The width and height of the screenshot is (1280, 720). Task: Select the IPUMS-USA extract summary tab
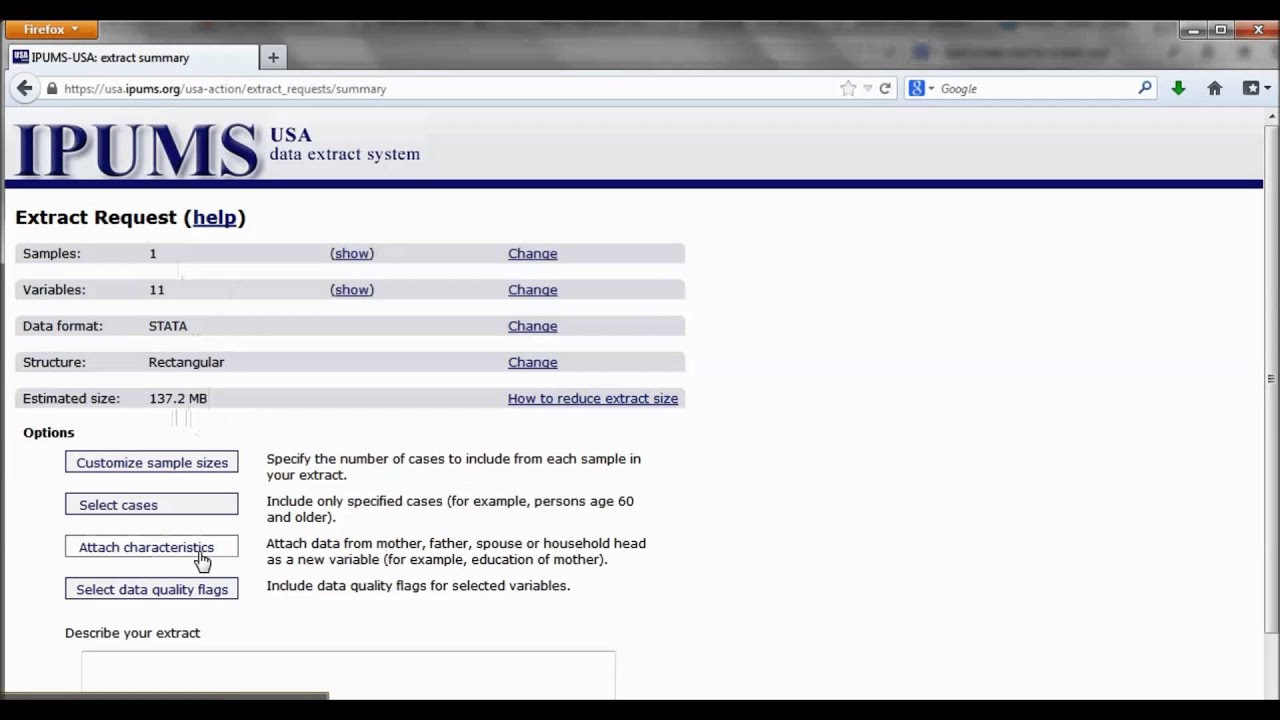[x=133, y=57]
